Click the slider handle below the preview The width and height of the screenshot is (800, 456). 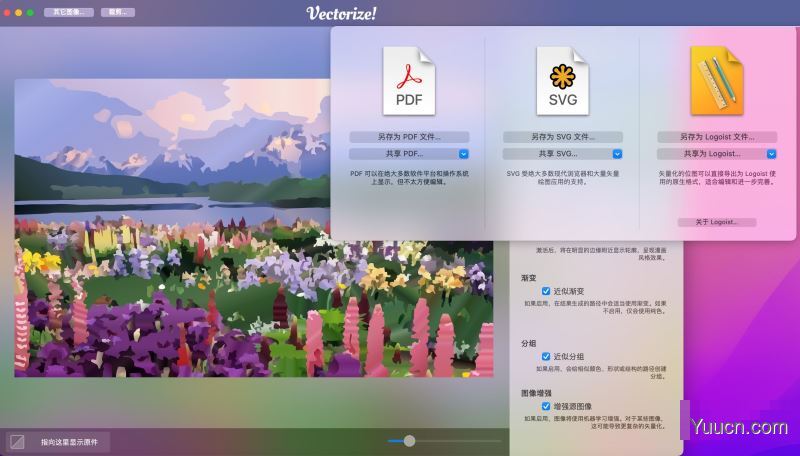(x=409, y=441)
